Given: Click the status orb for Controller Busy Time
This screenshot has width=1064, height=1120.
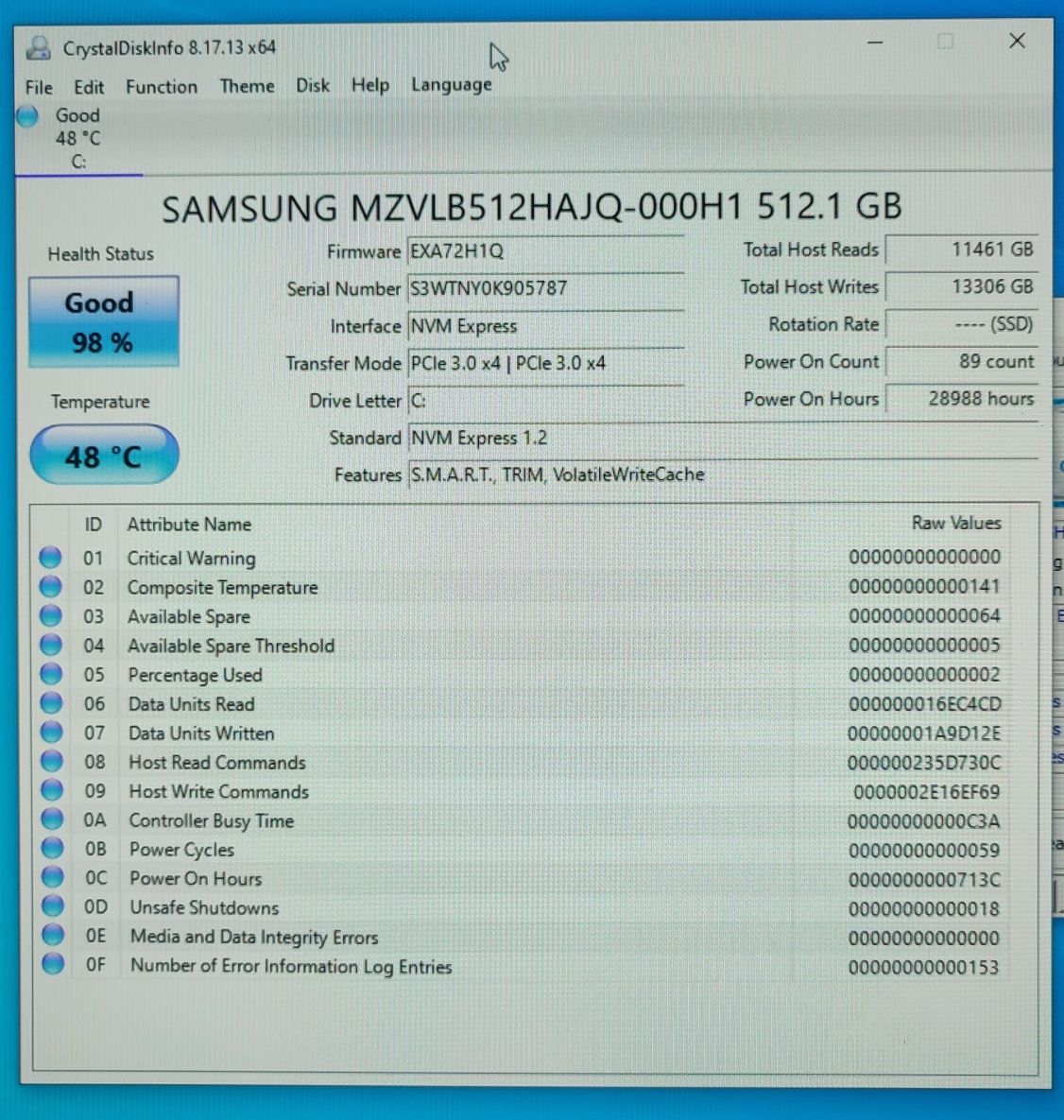Looking at the screenshot, I should [x=52, y=819].
